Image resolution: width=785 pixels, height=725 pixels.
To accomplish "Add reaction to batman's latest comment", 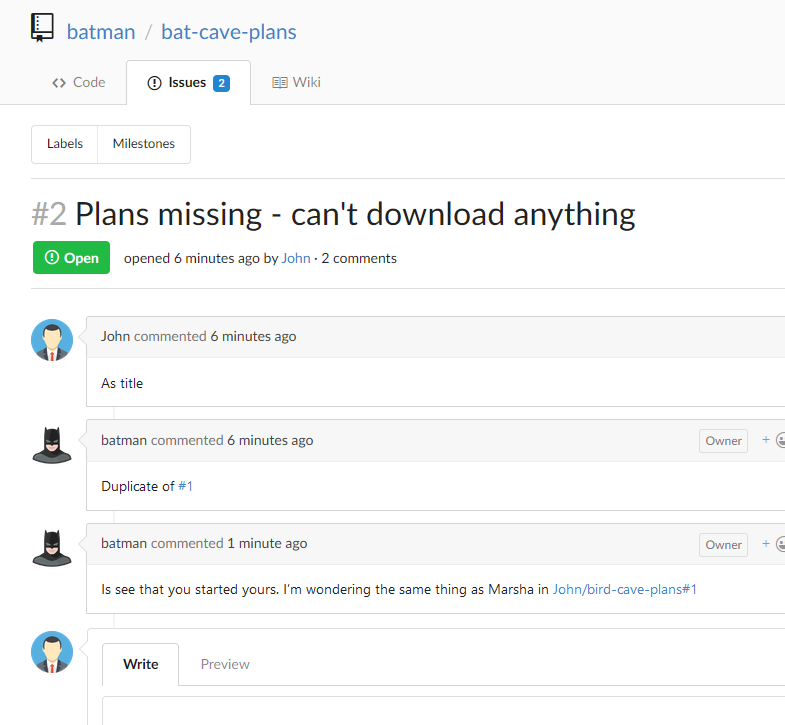I will click(x=773, y=544).
